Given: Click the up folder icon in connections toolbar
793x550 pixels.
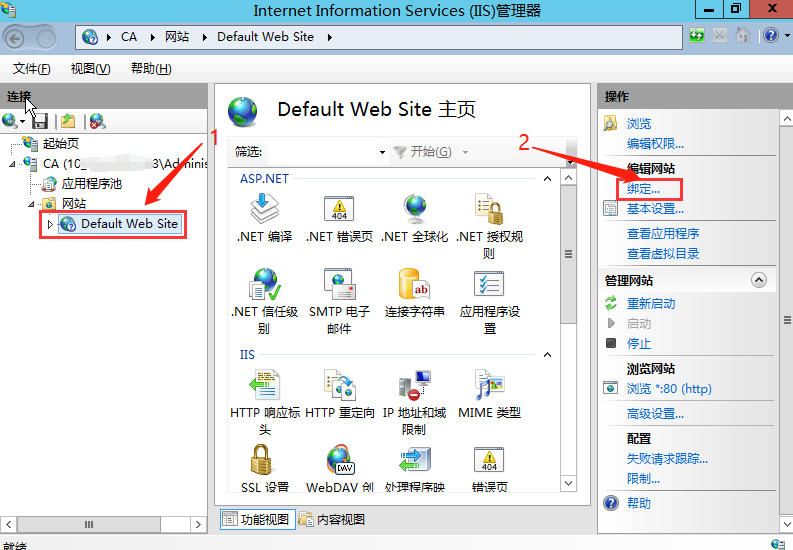Looking at the screenshot, I should (68, 121).
